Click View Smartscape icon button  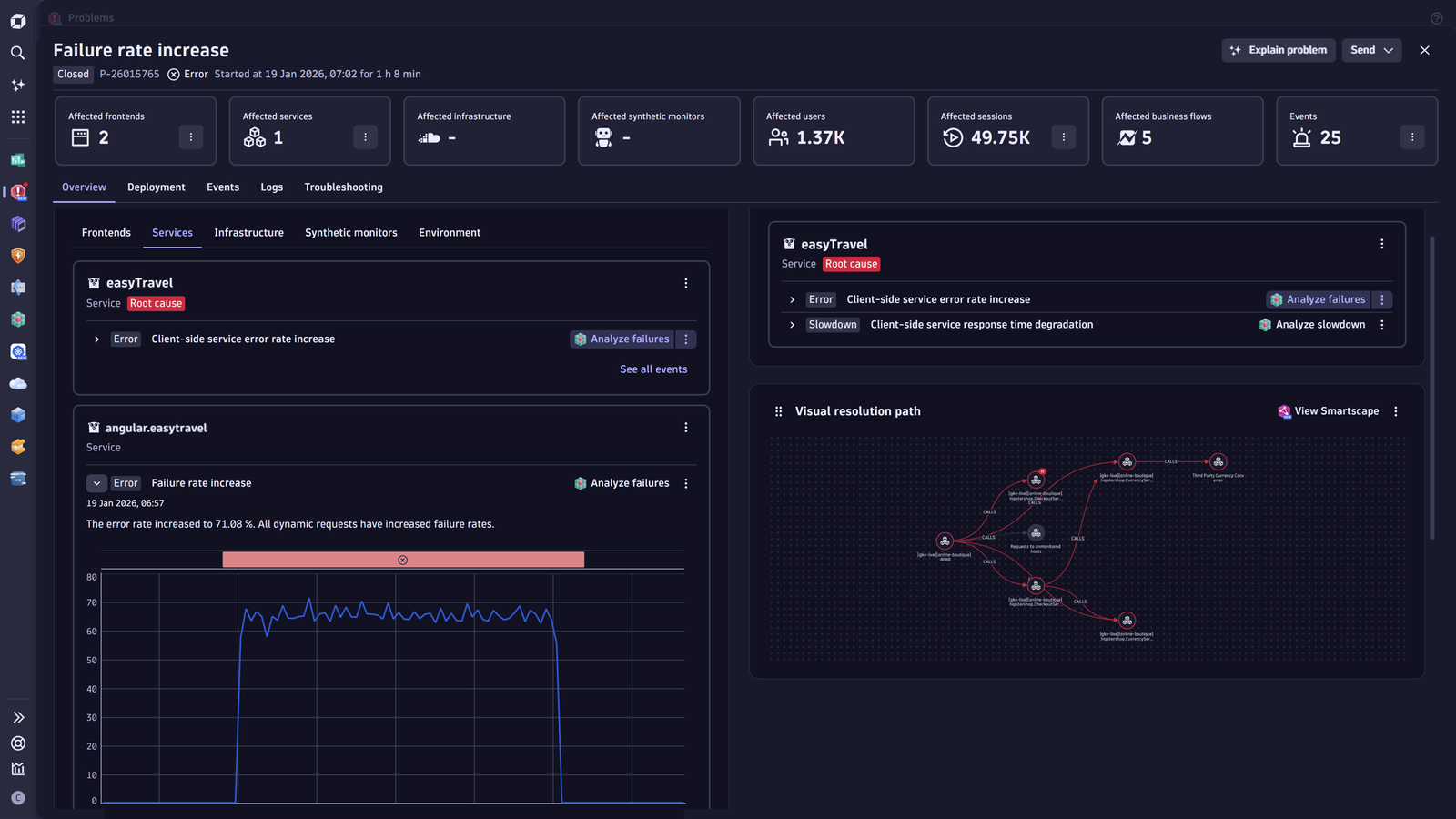point(1328,411)
